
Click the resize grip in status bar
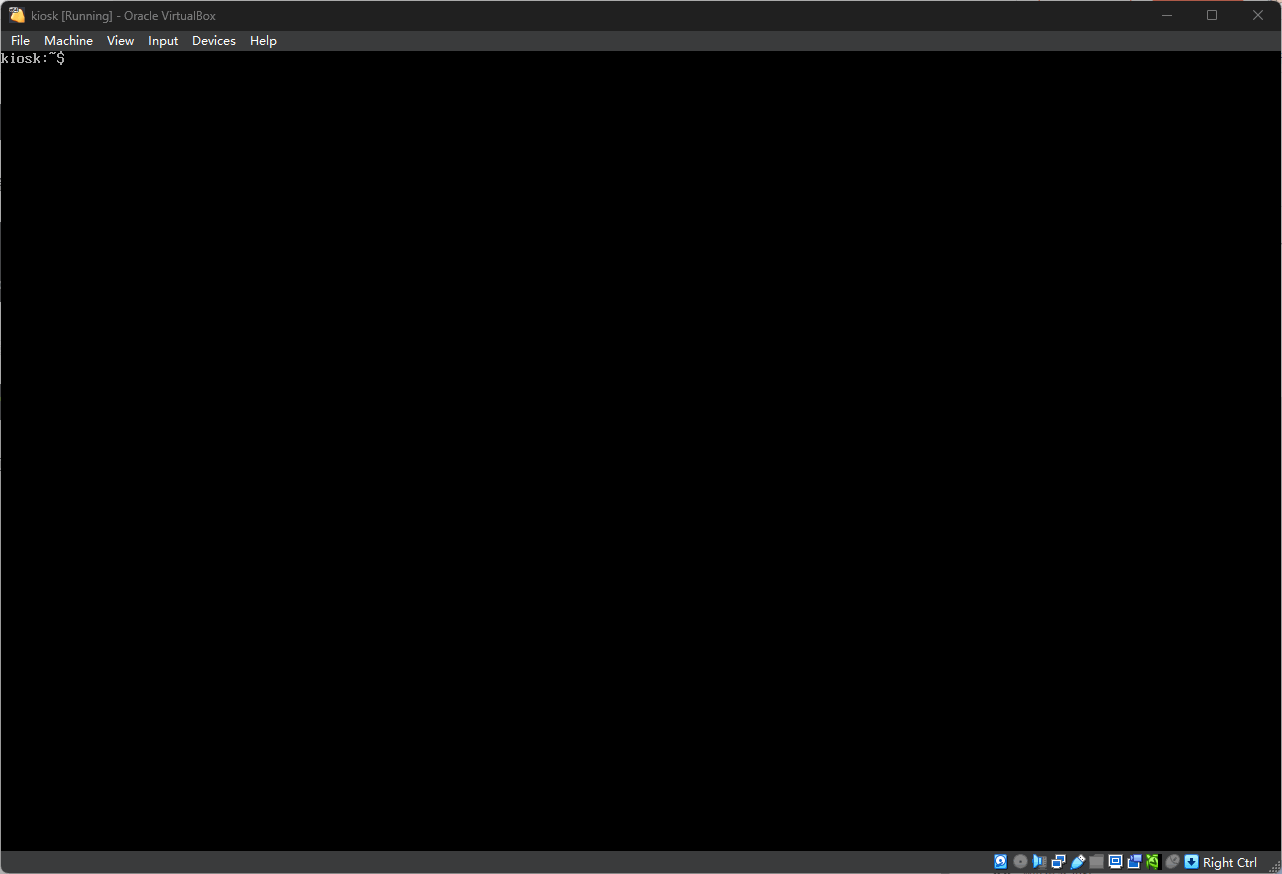tap(1274, 866)
